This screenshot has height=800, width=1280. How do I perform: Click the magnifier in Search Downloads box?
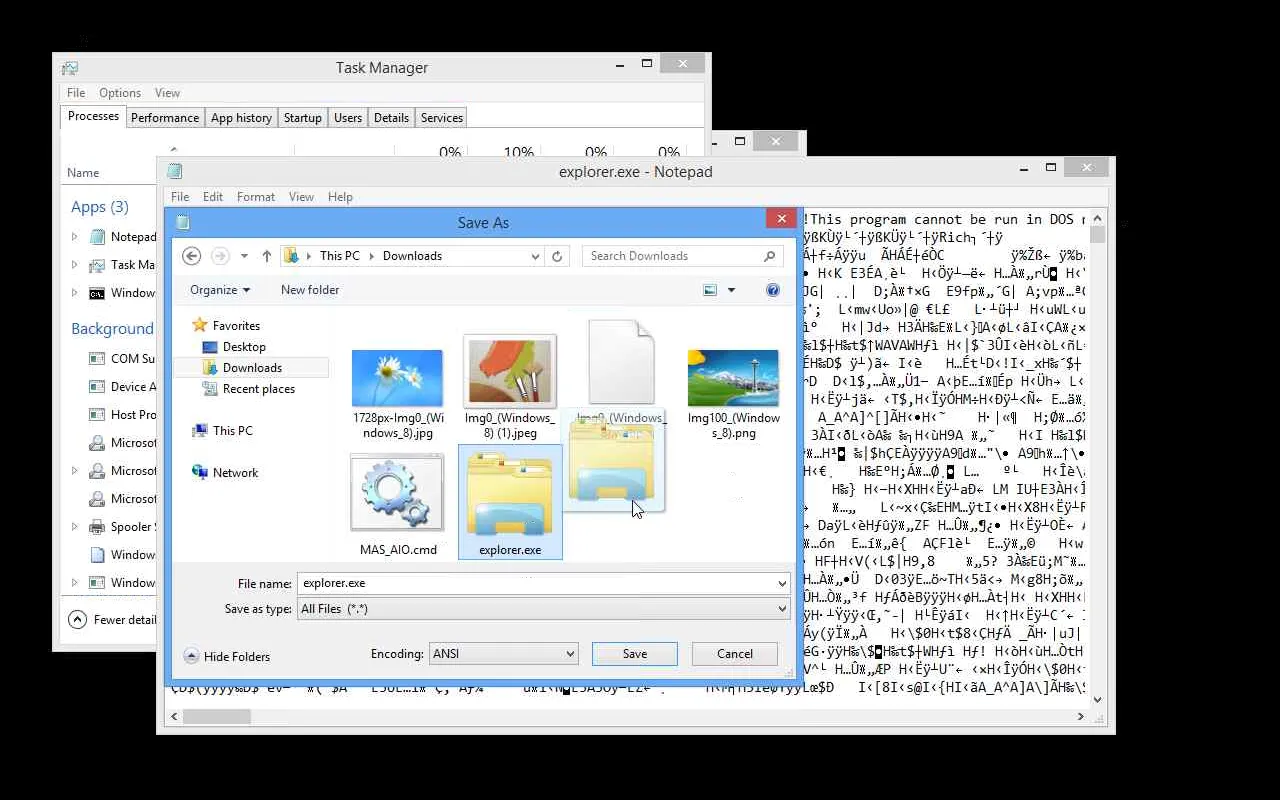769,256
